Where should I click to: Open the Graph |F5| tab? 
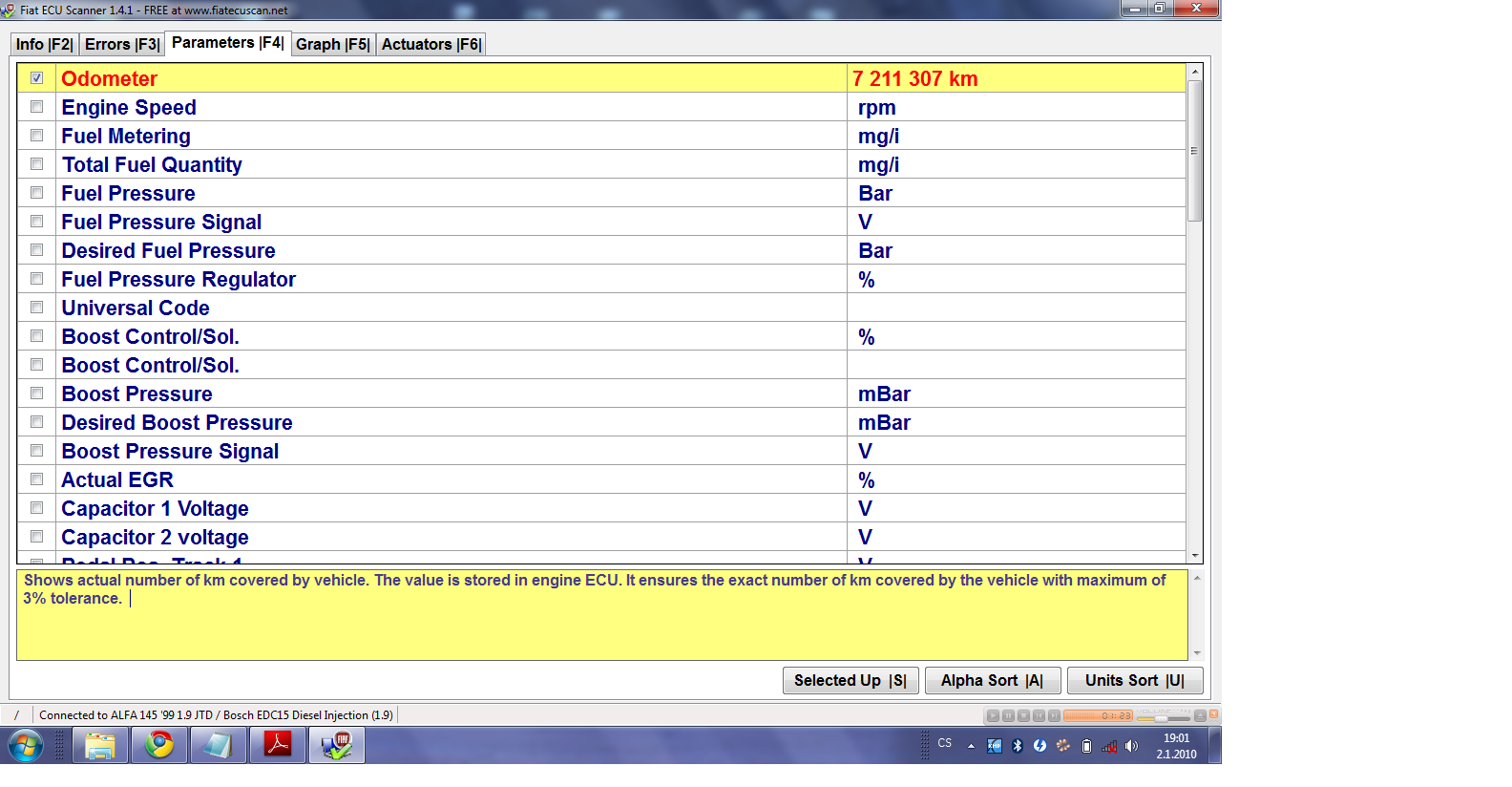click(x=332, y=44)
